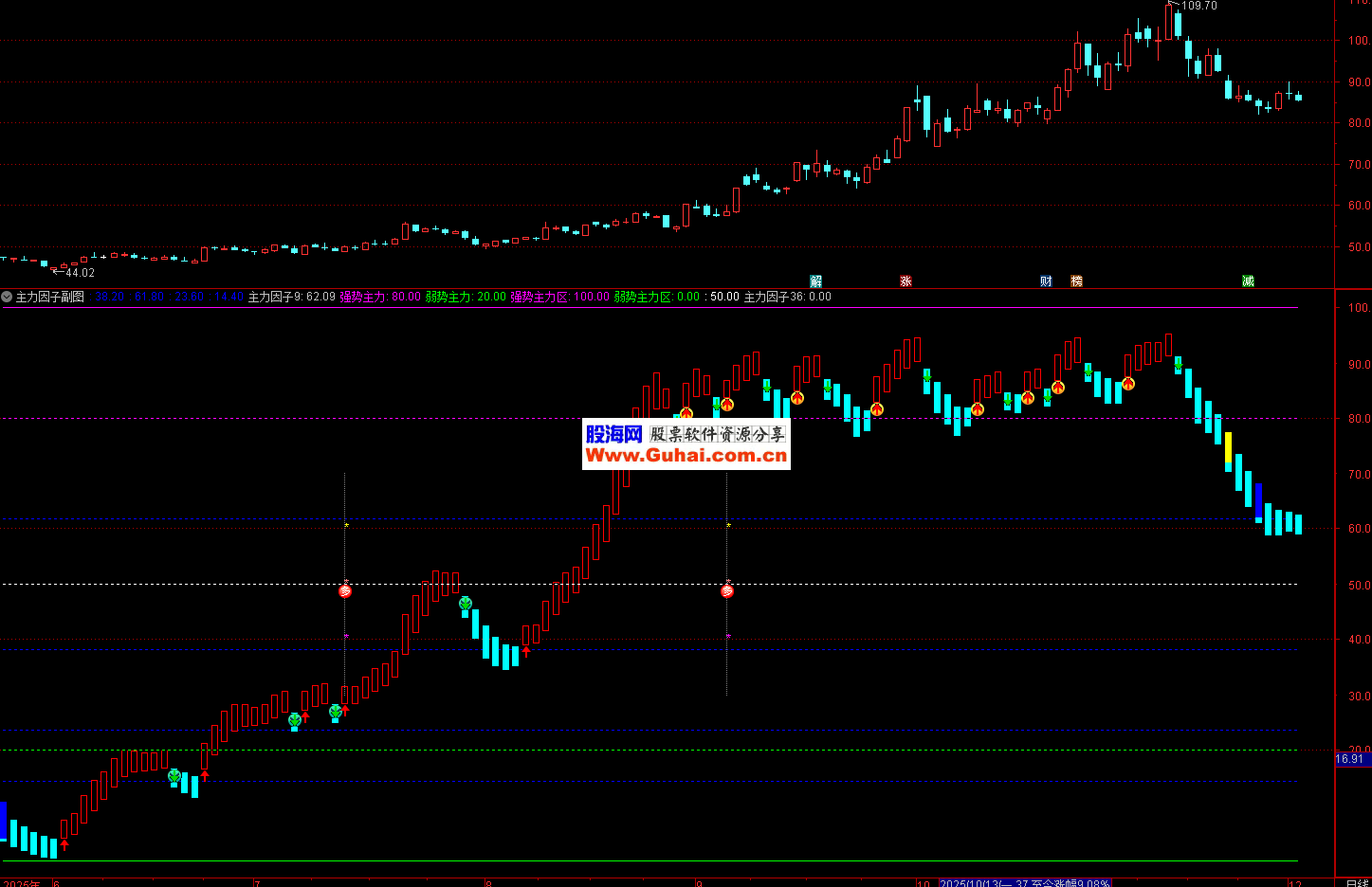Open the 财 financial event marker
This screenshot has height=887, width=1372.
point(1046,281)
